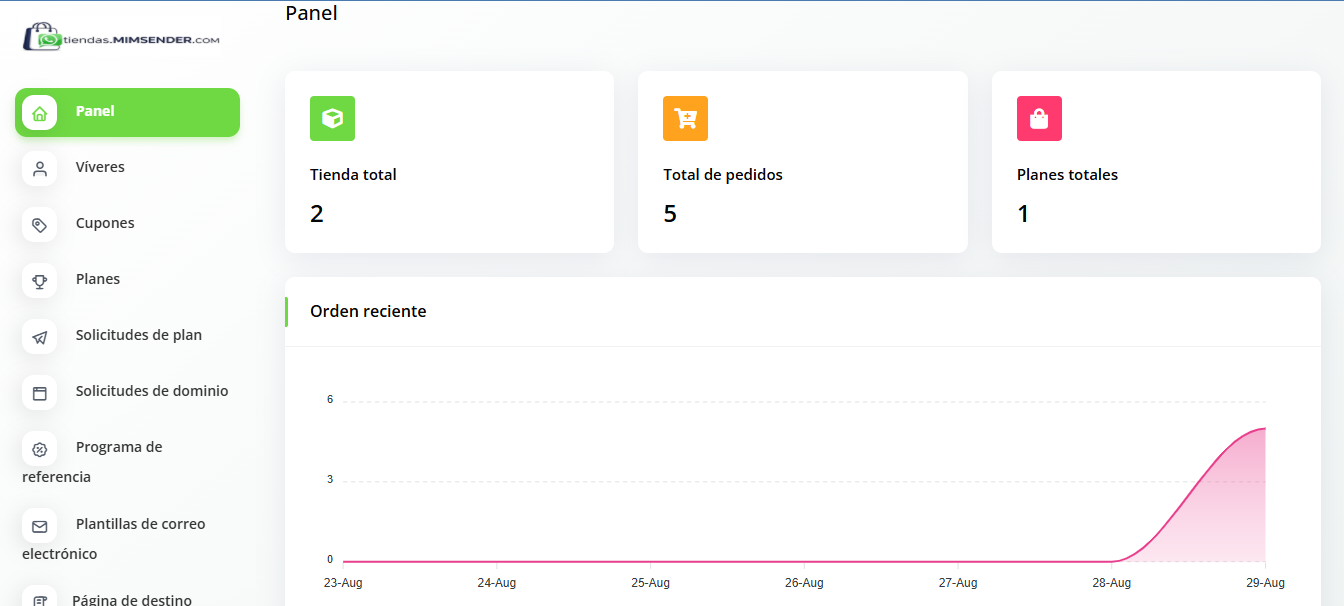Click the home icon in Panel menu

coord(40,113)
